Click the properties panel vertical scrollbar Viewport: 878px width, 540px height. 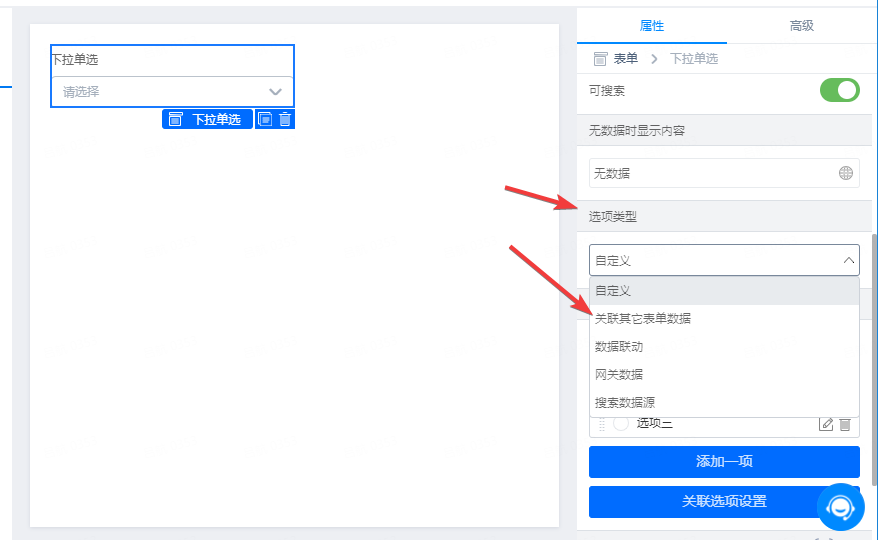[x=875, y=359]
